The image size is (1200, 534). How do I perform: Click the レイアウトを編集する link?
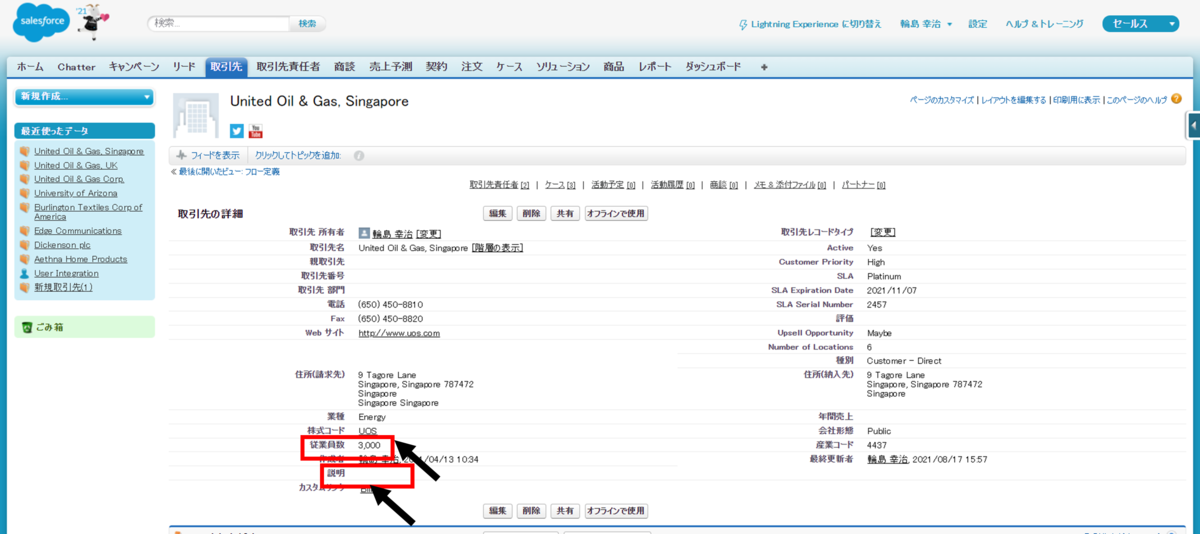coord(1014,100)
